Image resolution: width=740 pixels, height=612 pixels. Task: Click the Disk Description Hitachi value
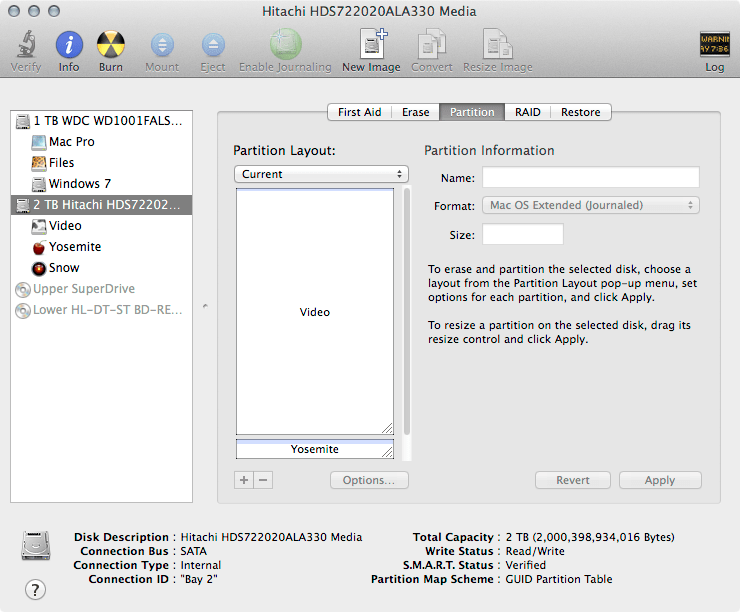pyautogui.click(x=271, y=537)
